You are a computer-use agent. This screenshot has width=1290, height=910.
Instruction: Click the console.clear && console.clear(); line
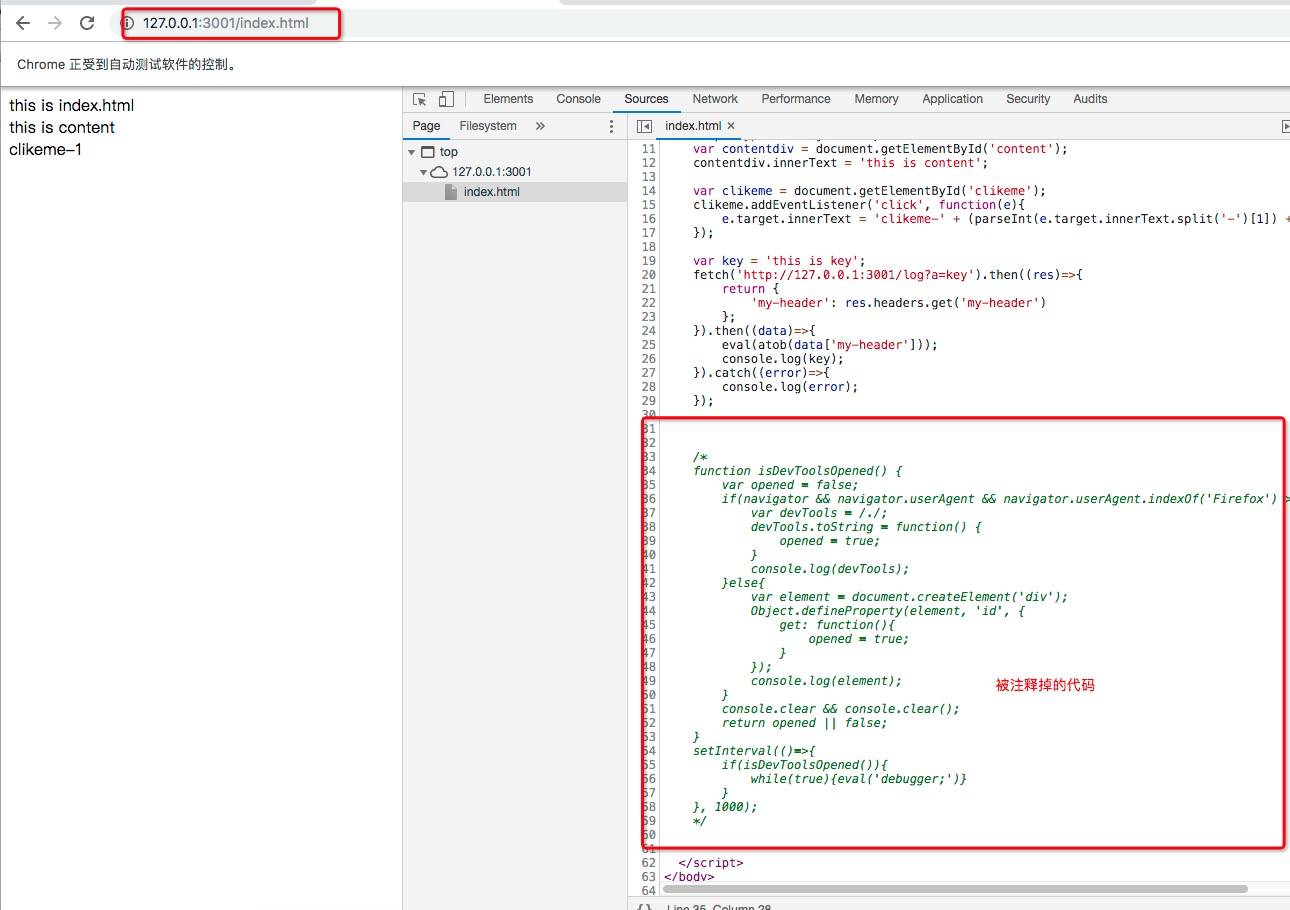pos(841,709)
